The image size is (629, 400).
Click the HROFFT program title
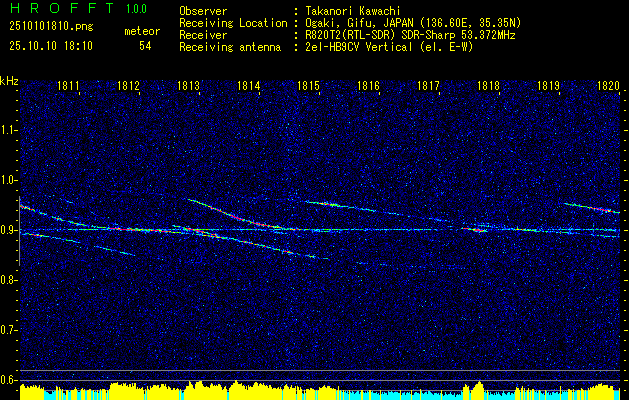pyautogui.click(x=63, y=8)
